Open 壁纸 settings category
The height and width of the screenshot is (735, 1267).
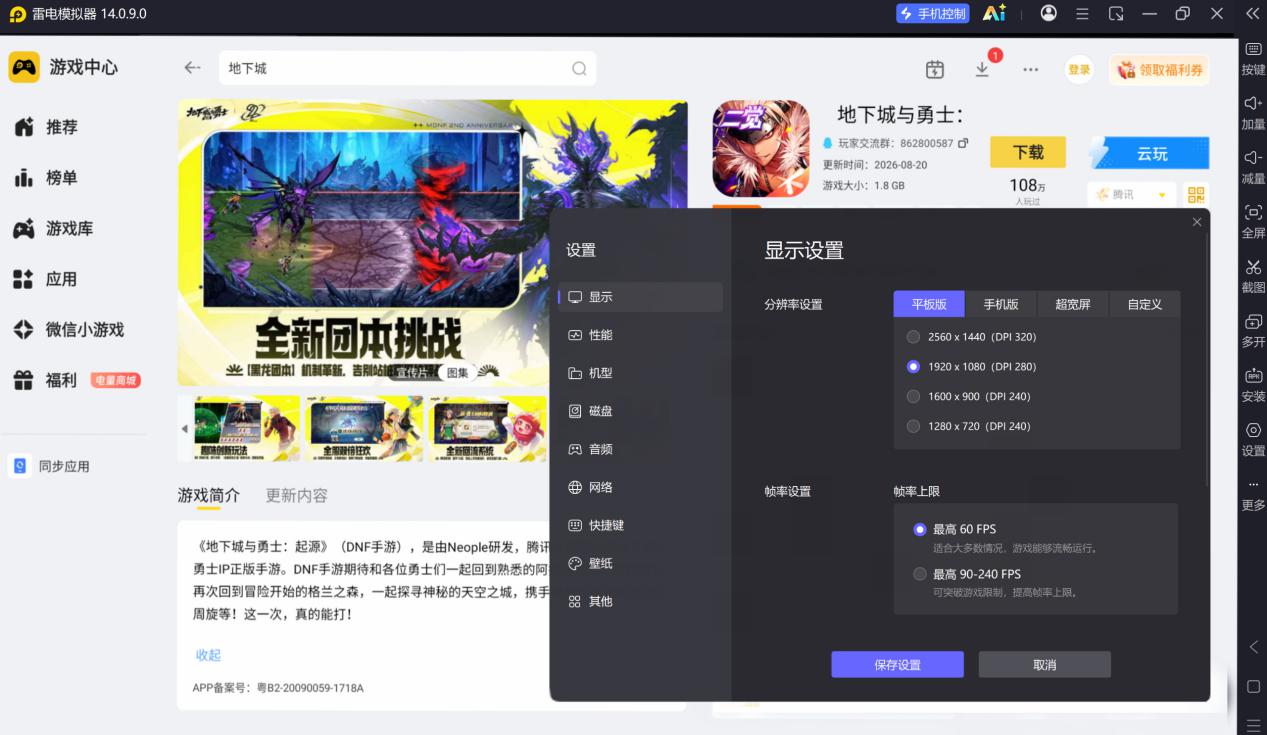[x=640, y=563]
